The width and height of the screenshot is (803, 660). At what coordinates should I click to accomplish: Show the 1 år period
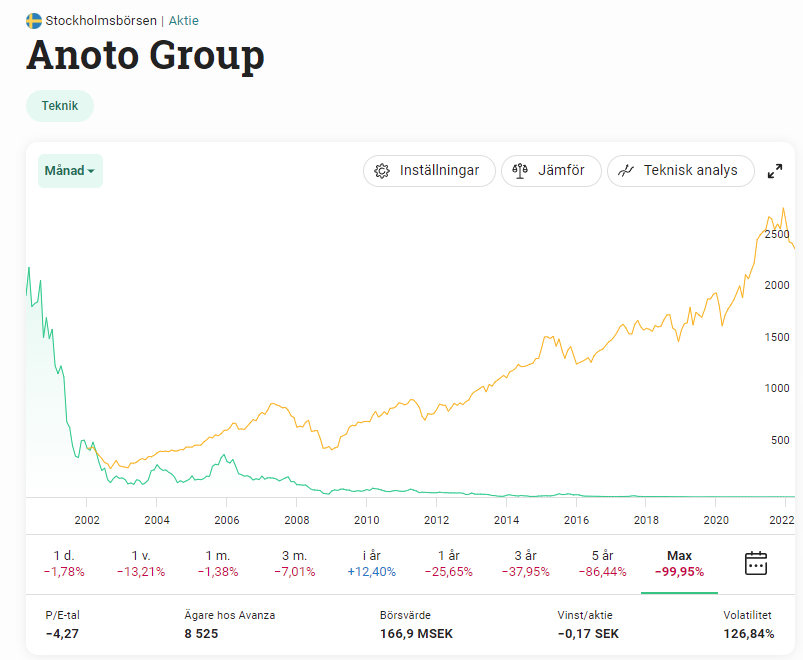coord(448,563)
